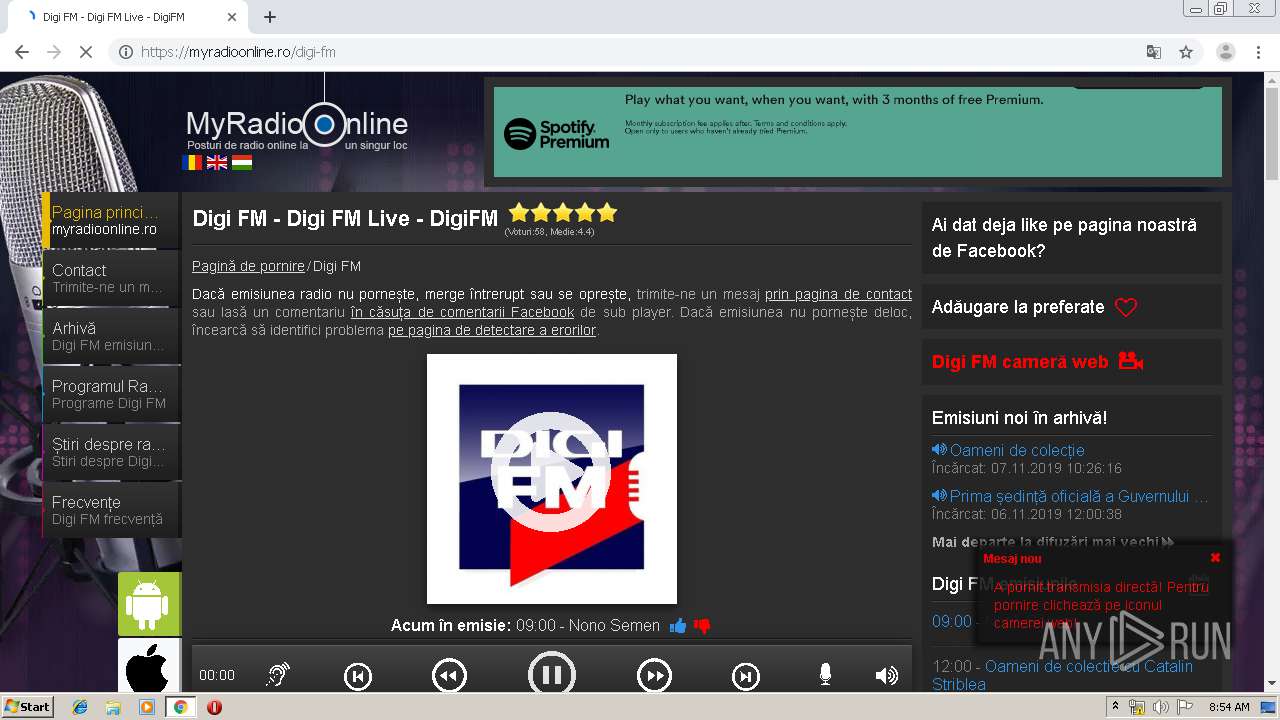1280x720 pixels.
Task: Click the MyRadioOnline site logo
Action: (297, 125)
